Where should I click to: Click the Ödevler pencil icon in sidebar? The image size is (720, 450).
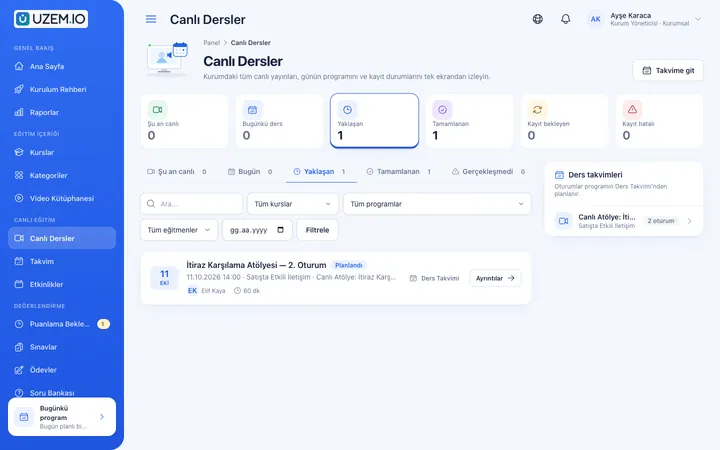19,370
